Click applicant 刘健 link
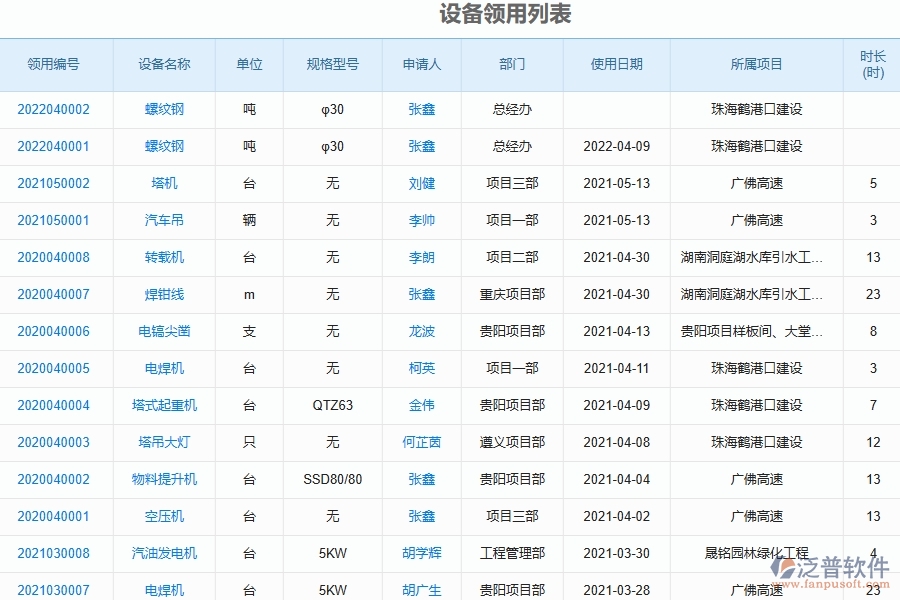The image size is (900, 600). pyautogui.click(x=420, y=183)
